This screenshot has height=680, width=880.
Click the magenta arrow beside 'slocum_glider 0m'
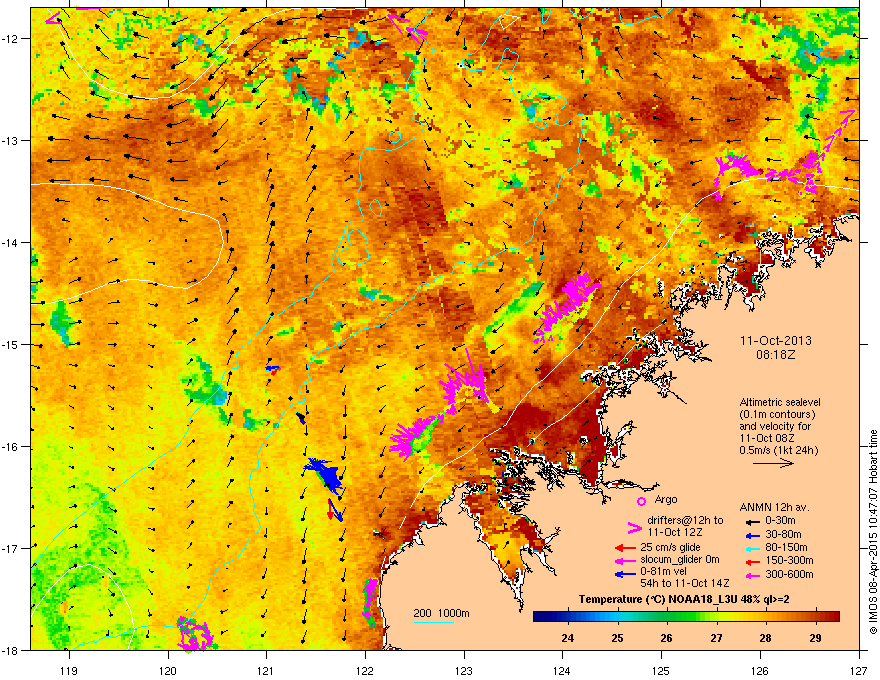(625, 560)
